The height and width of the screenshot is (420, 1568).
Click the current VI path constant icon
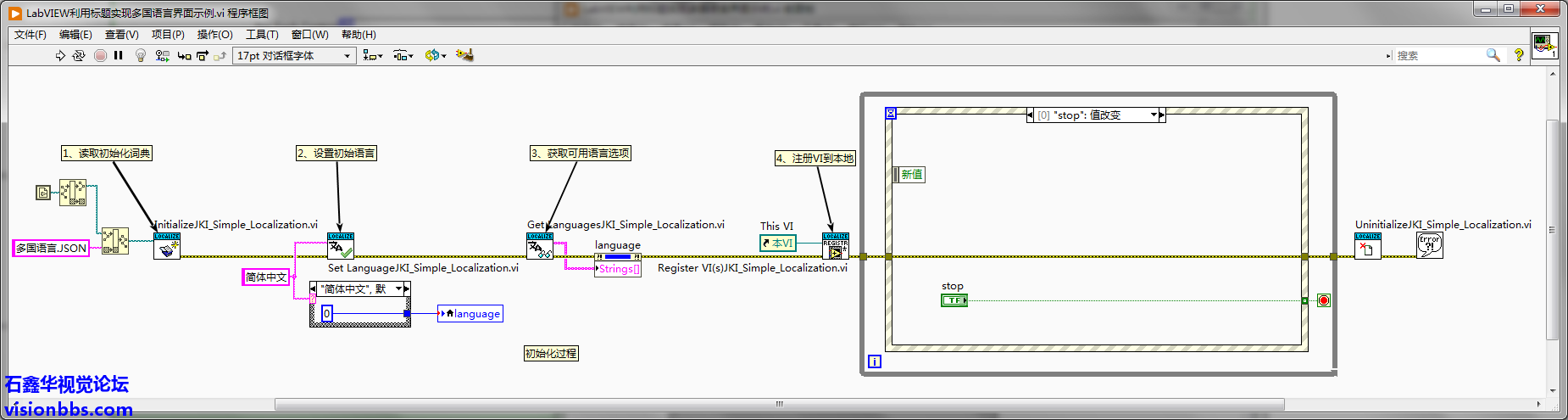pyautogui.click(x=43, y=193)
